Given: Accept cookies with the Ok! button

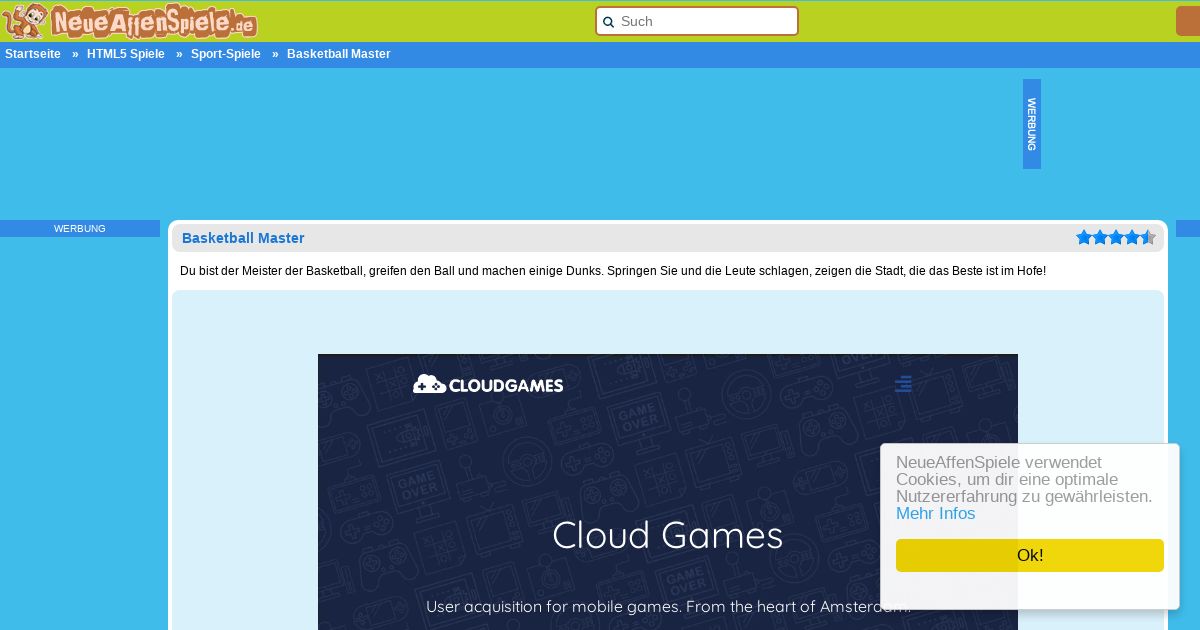Looking at the screenshot, I should [1030, 555].
